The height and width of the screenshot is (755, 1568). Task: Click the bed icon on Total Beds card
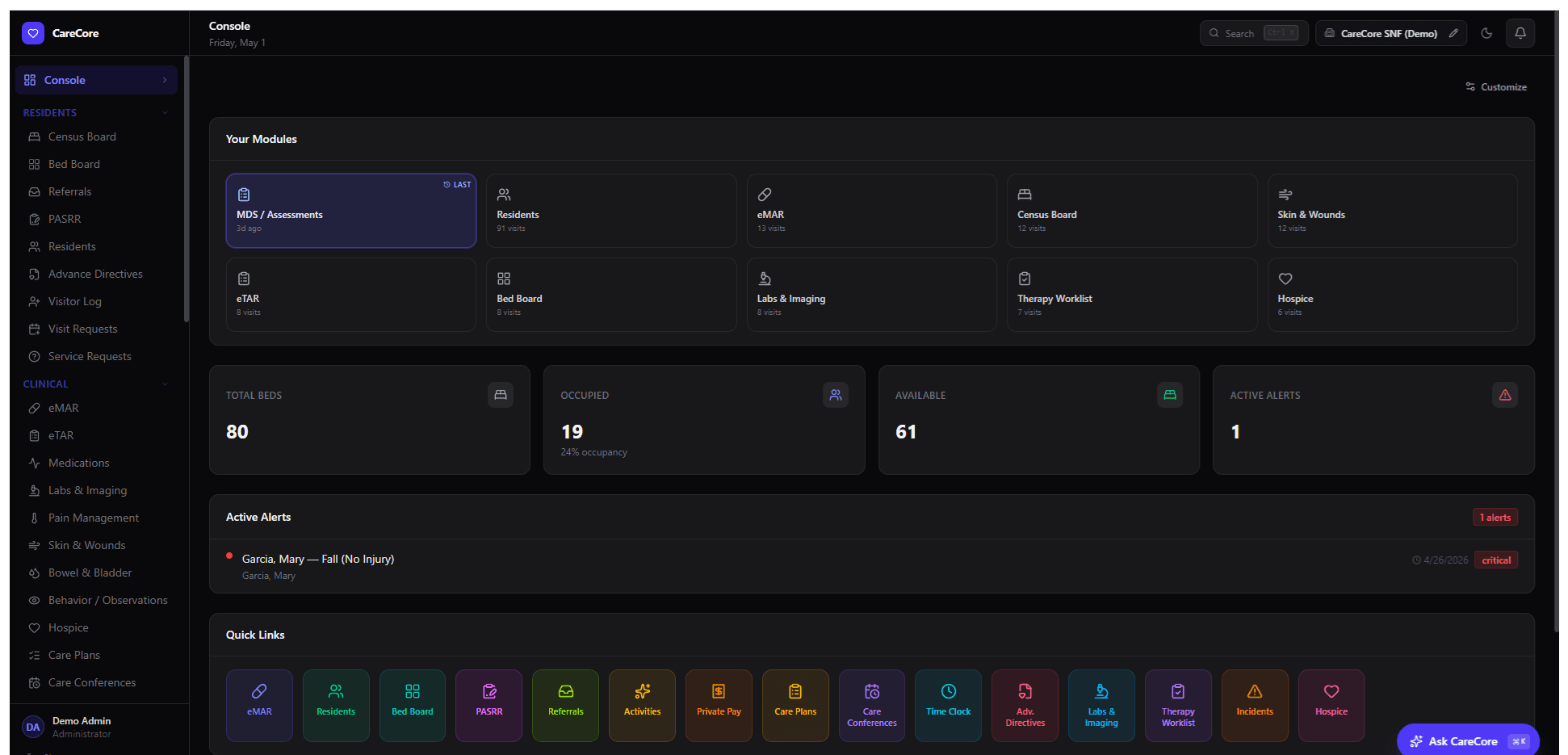(501, 395)
